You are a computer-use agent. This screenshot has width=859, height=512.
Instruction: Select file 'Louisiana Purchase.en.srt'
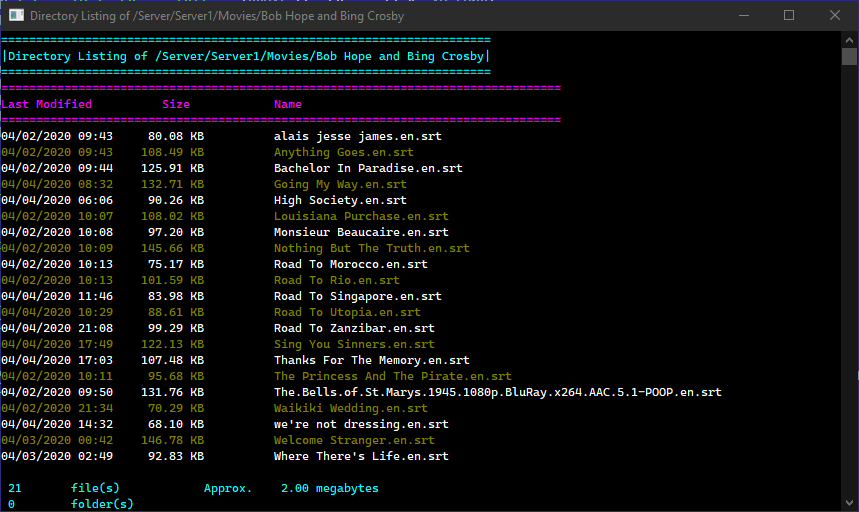[361, 216]
